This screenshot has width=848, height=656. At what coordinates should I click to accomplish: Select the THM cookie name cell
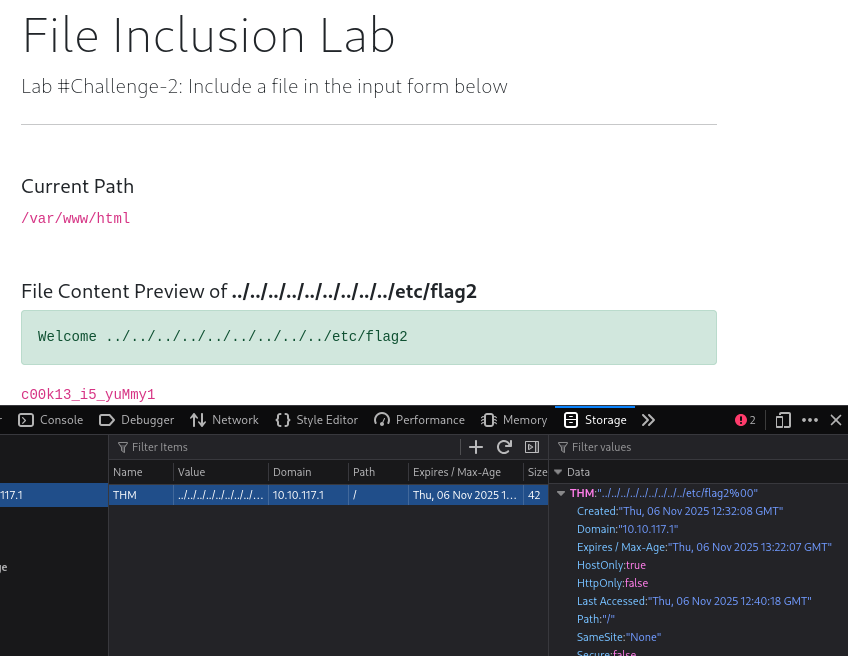(141, 495)
